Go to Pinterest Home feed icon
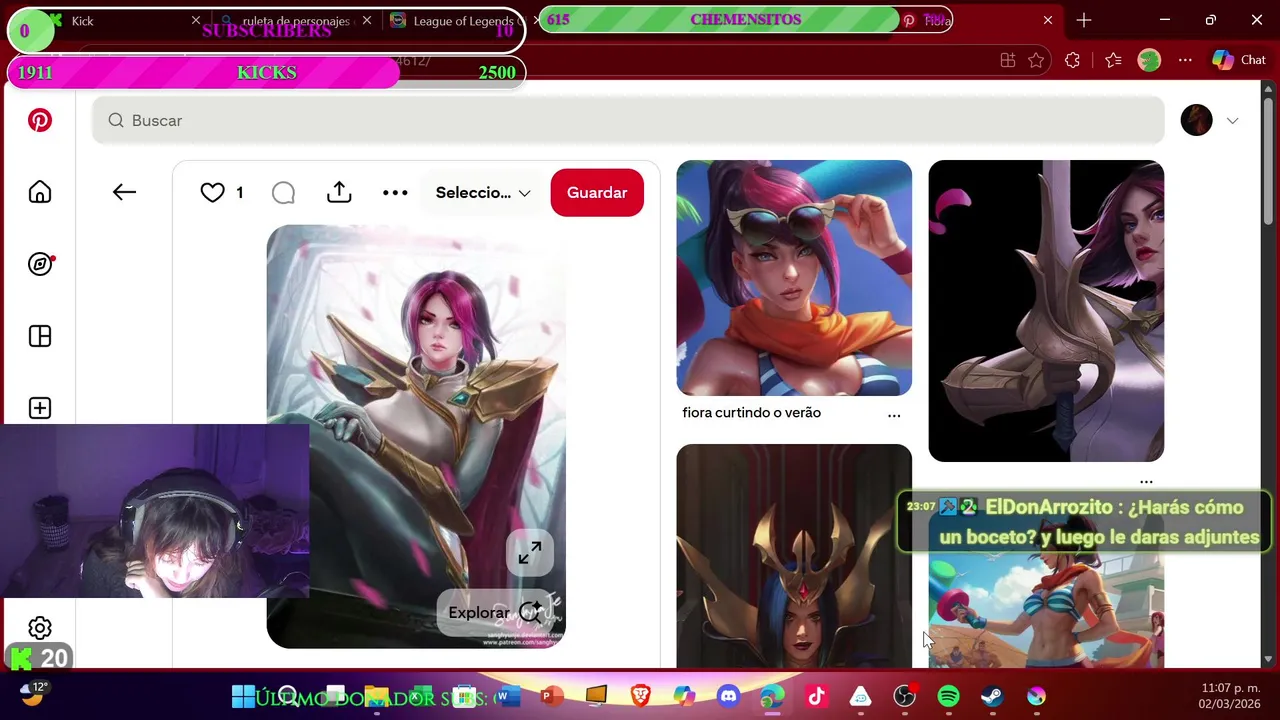 point(40,192)
